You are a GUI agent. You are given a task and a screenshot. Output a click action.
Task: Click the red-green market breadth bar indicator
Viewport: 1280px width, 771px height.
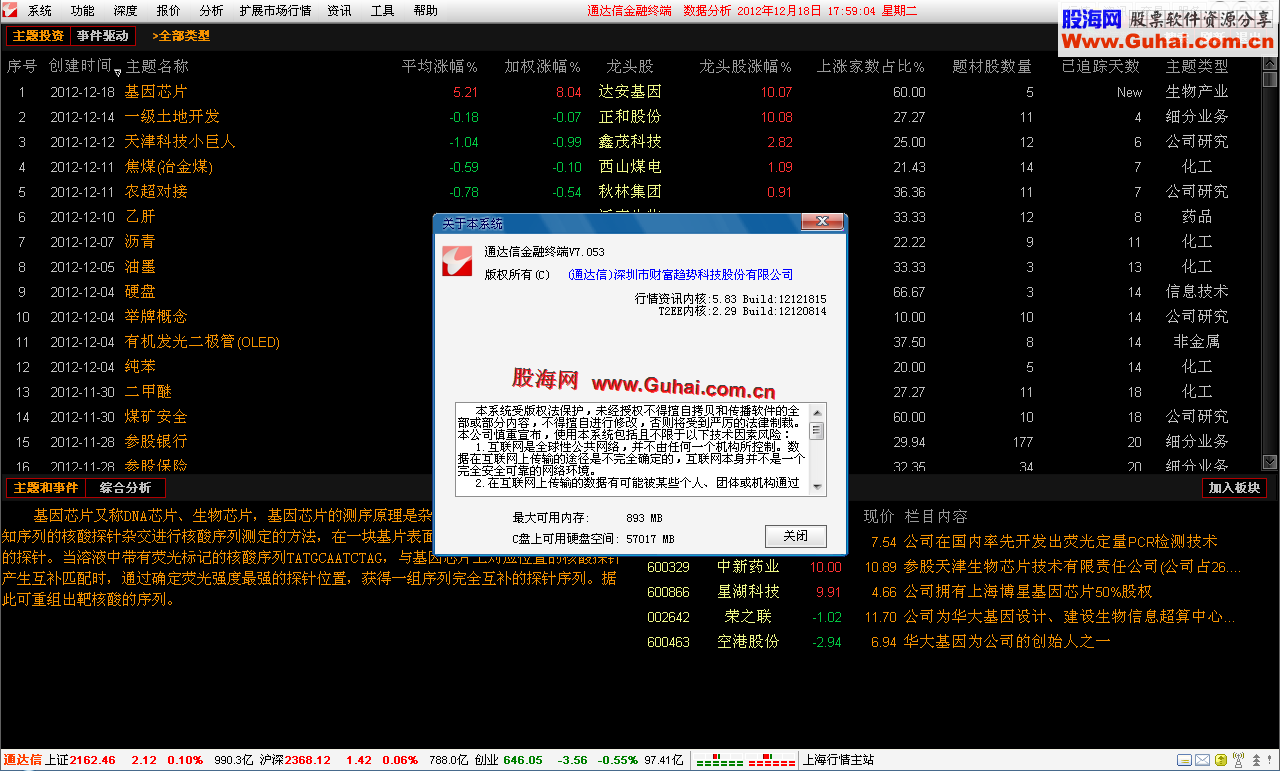pos(744,761)
